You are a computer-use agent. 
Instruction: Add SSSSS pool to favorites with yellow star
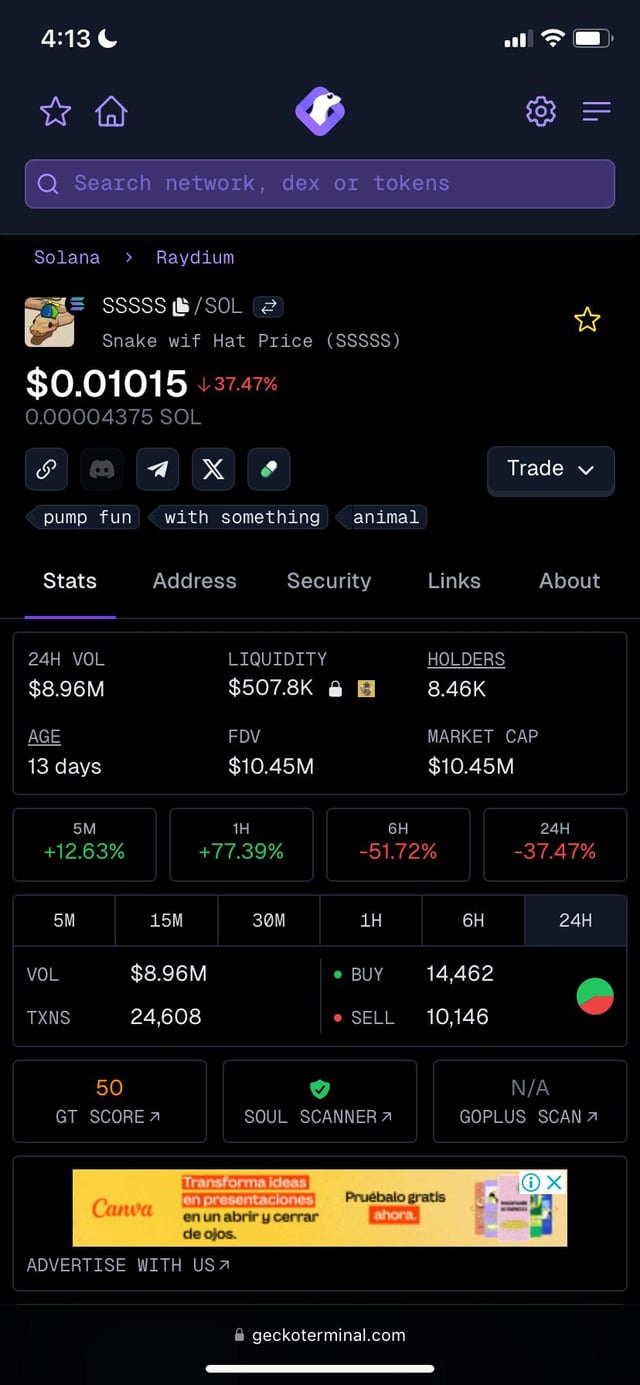pyautogui.click(x=587, y=320)
